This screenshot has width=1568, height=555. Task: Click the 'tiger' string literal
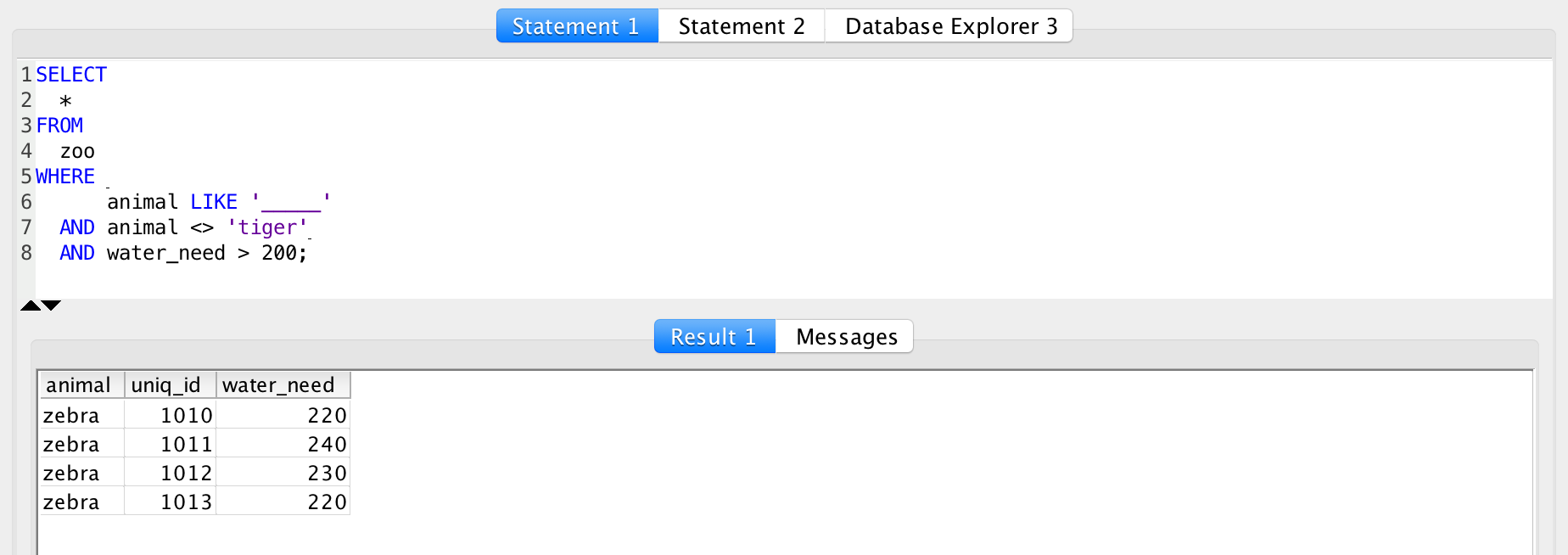[x=267, y=227]
